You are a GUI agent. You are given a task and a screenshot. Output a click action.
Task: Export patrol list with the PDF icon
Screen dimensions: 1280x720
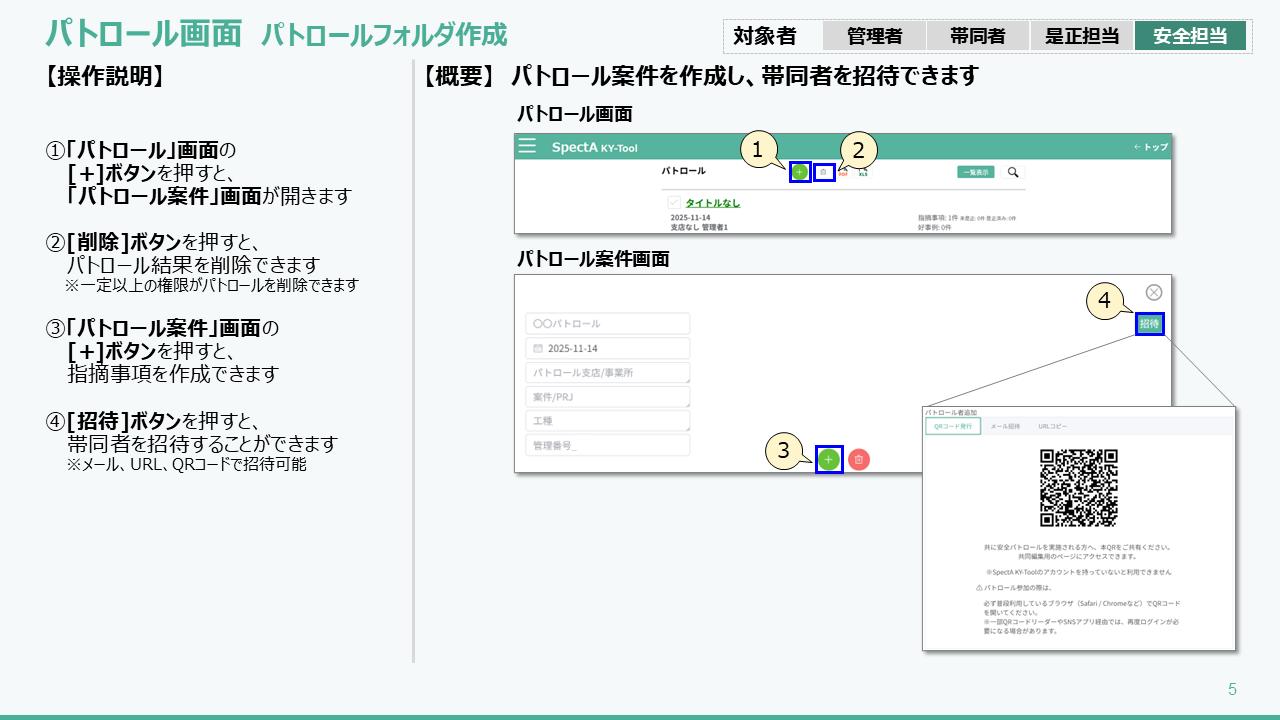pyautogui.click(x=843, y=173)
